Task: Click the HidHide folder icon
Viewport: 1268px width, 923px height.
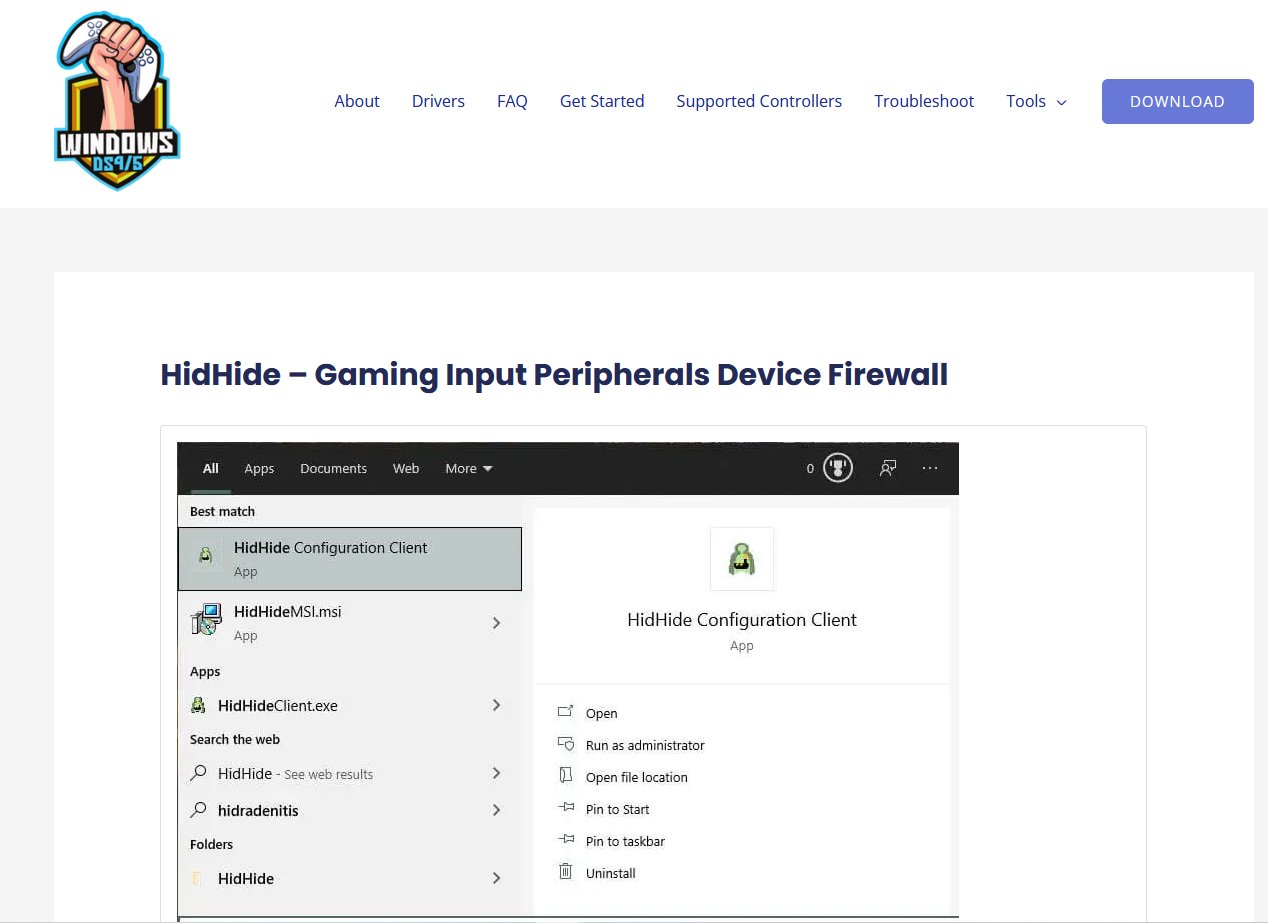Action: [198, 878]
